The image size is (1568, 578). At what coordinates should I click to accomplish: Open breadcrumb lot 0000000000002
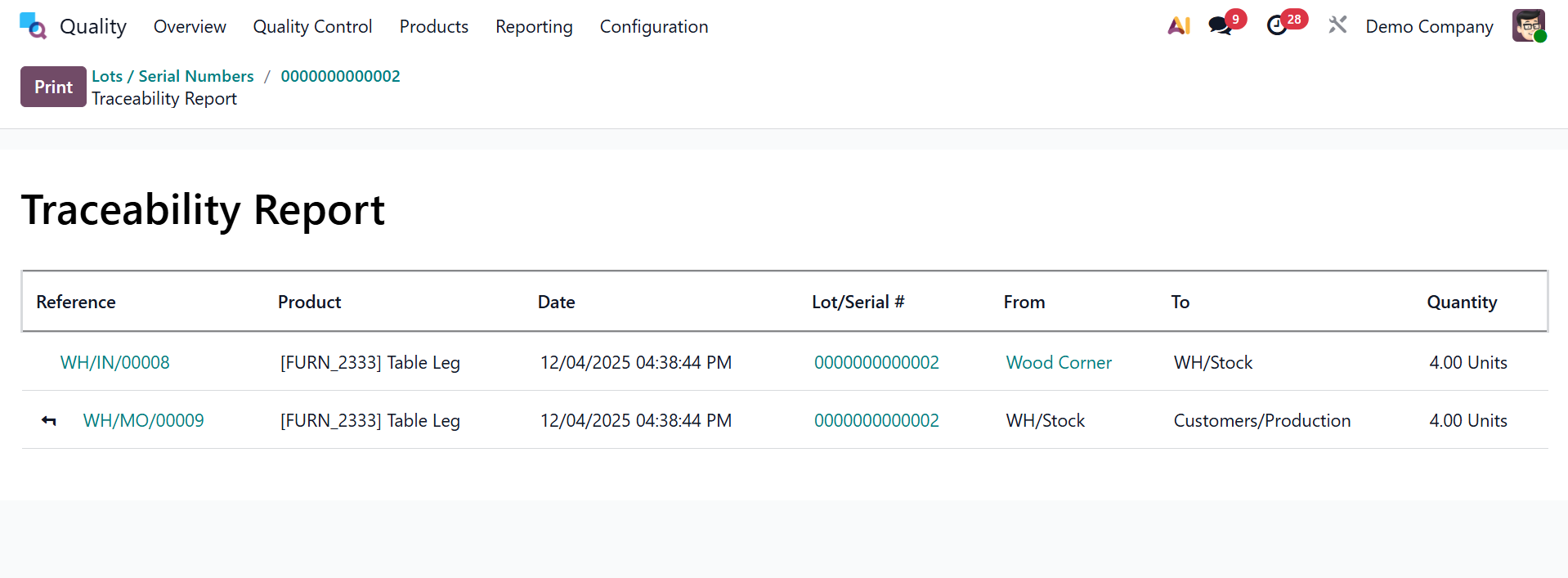pos(340,76)
